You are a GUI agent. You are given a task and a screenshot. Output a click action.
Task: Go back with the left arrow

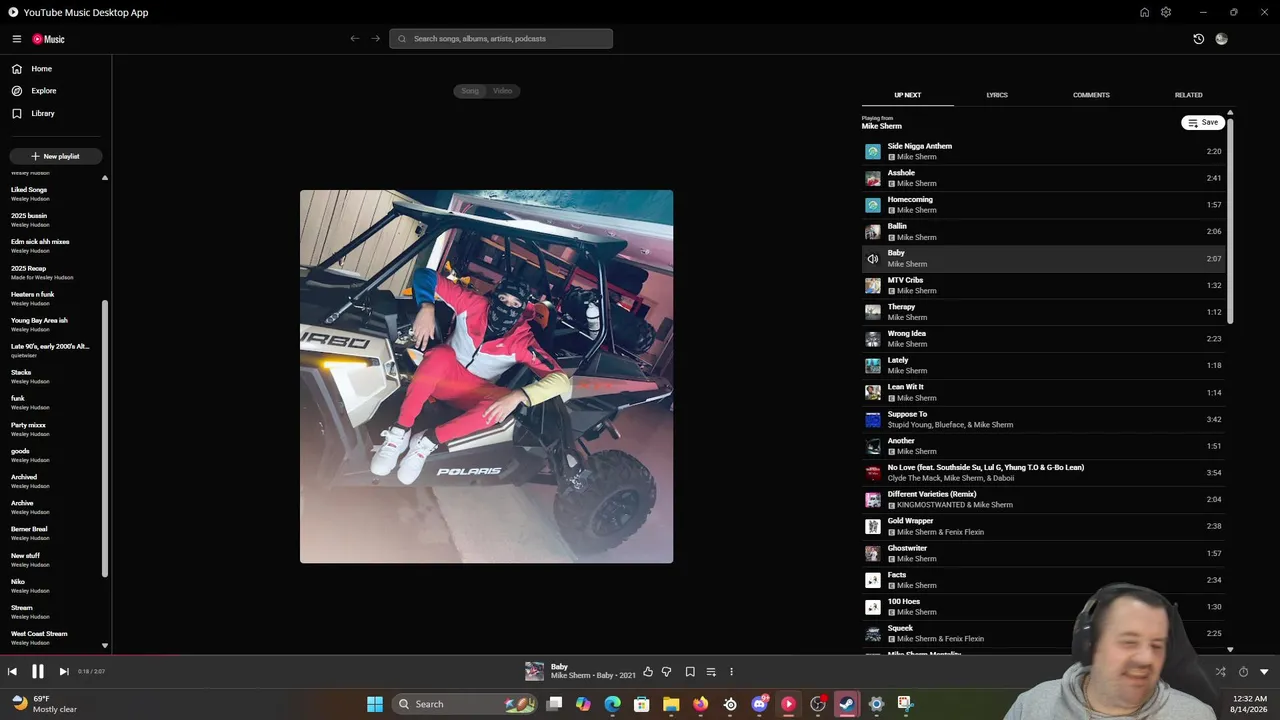click(x=355, y=39)
